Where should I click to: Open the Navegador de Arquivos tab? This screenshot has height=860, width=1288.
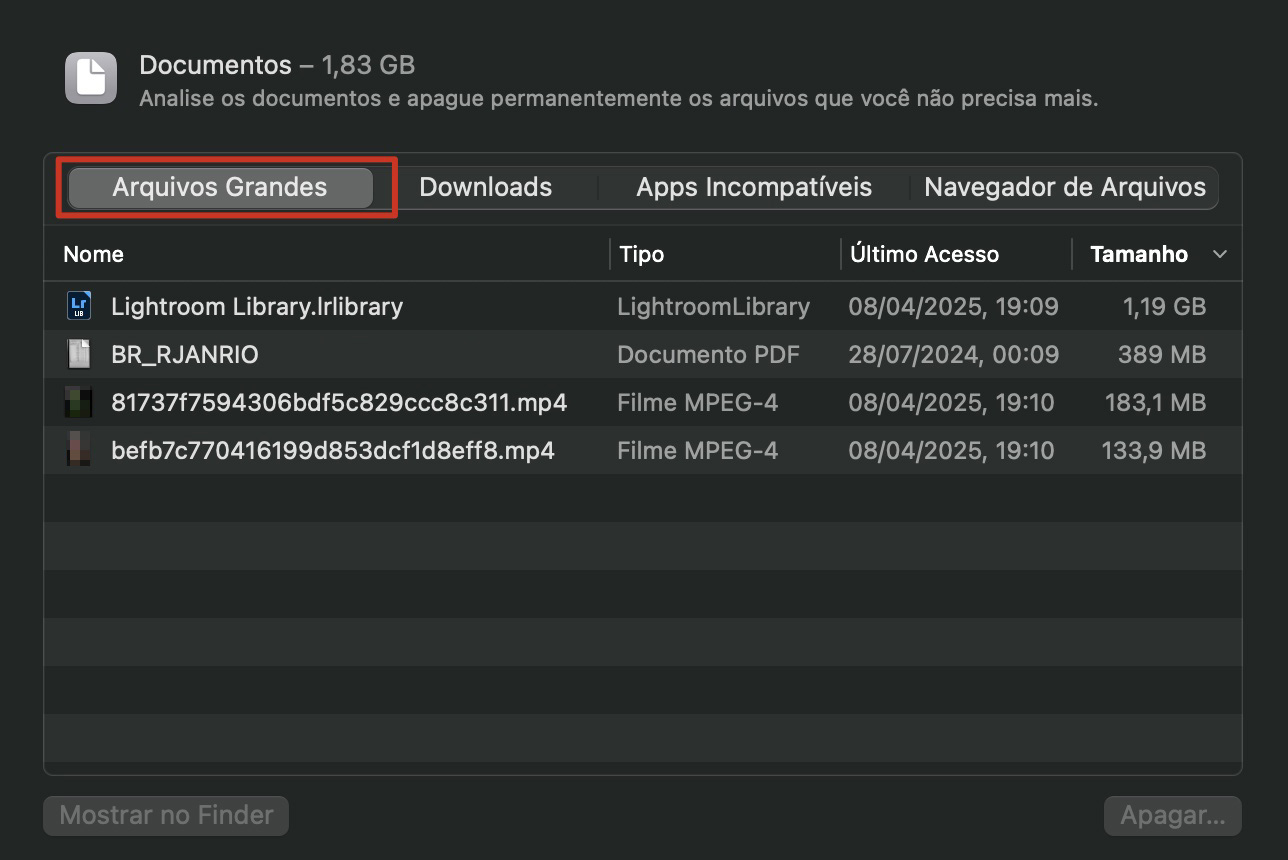click(1064, 188)
